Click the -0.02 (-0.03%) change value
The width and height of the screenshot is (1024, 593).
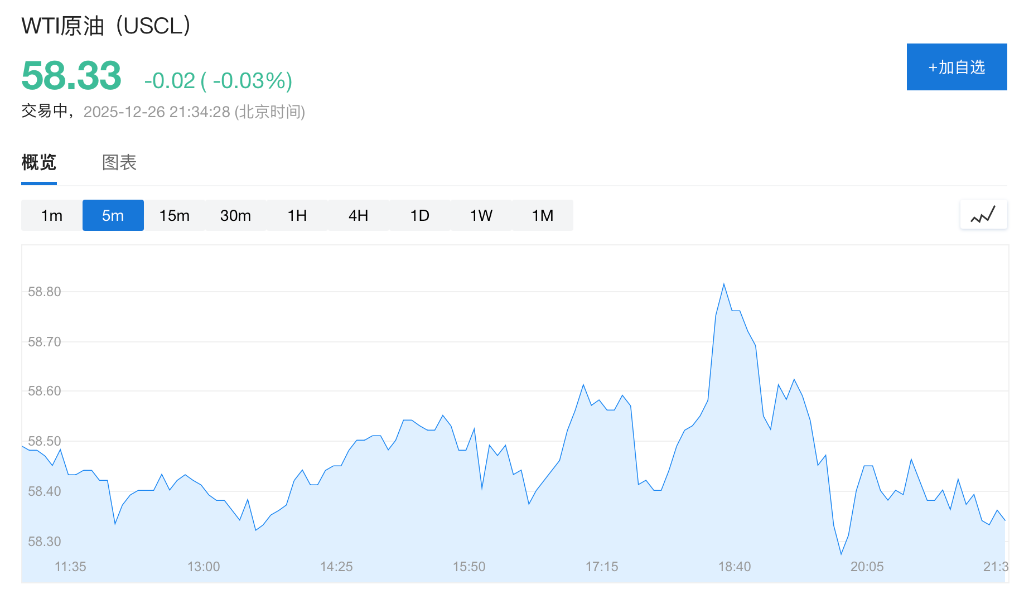218,80
